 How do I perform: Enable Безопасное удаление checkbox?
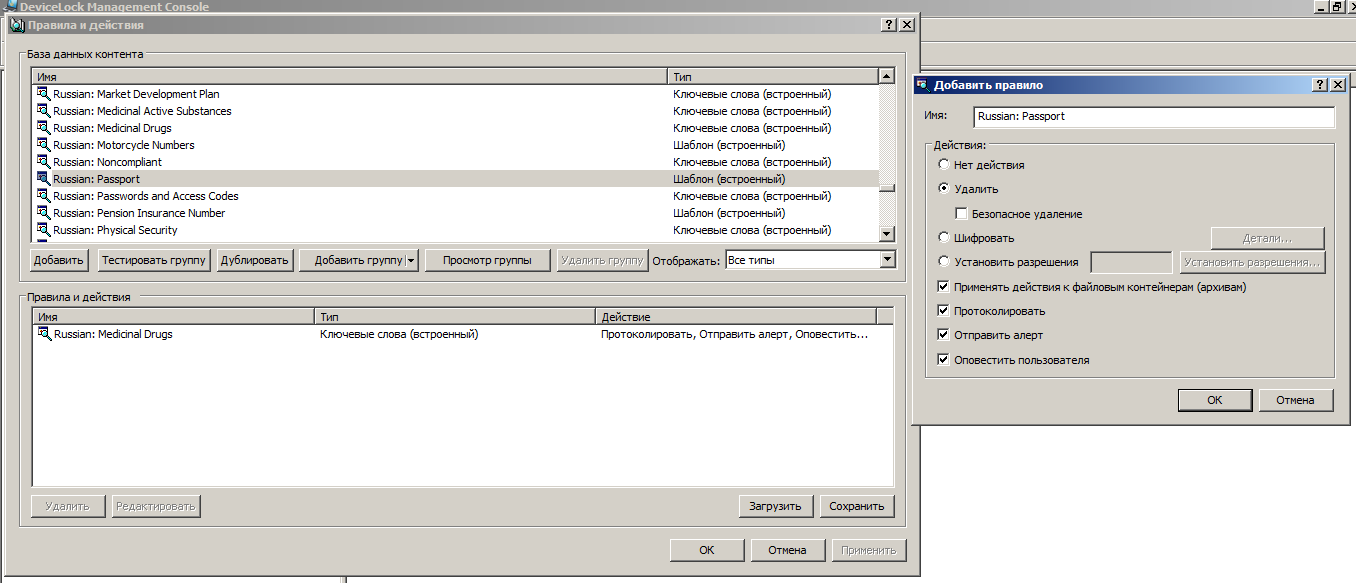[961, 214]
